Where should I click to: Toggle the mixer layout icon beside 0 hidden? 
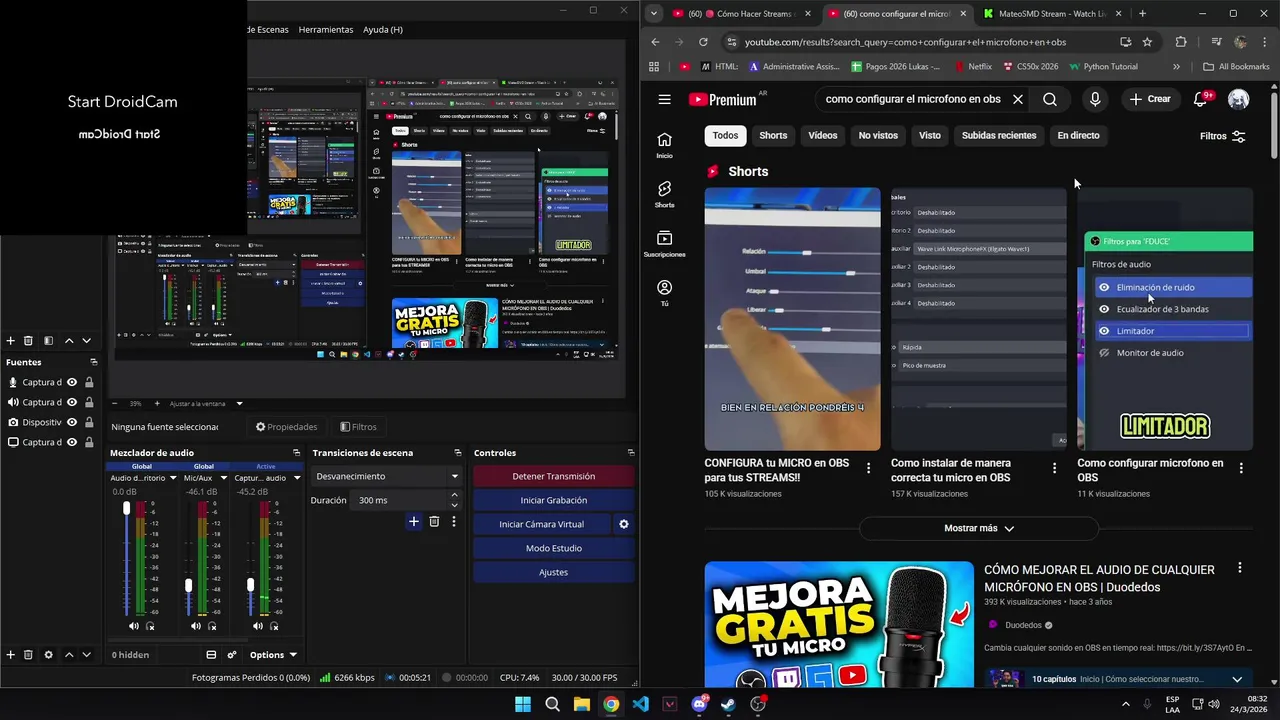pyautogui.click(x=211, y=655)
